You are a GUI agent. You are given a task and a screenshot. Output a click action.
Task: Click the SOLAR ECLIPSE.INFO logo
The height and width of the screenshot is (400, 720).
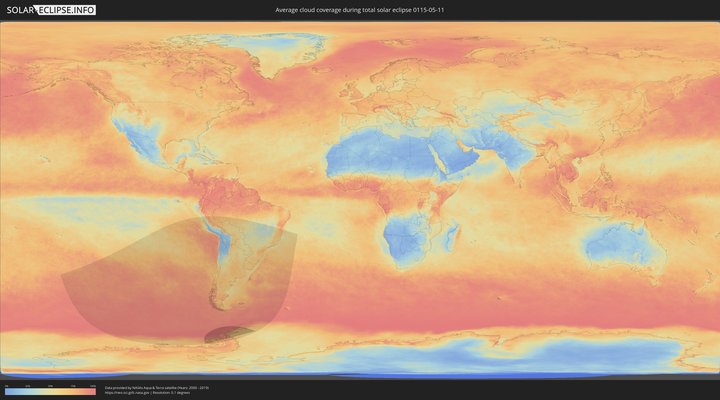[48, 9]
